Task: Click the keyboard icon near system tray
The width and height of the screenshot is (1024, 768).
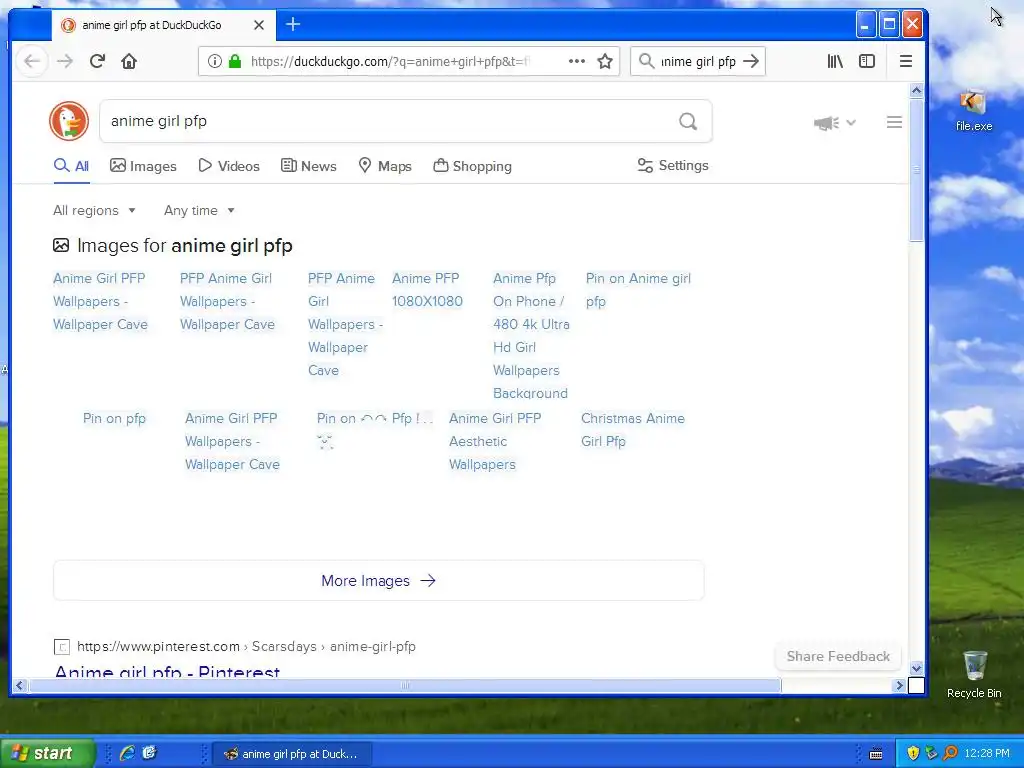Action: click(876, 754)
